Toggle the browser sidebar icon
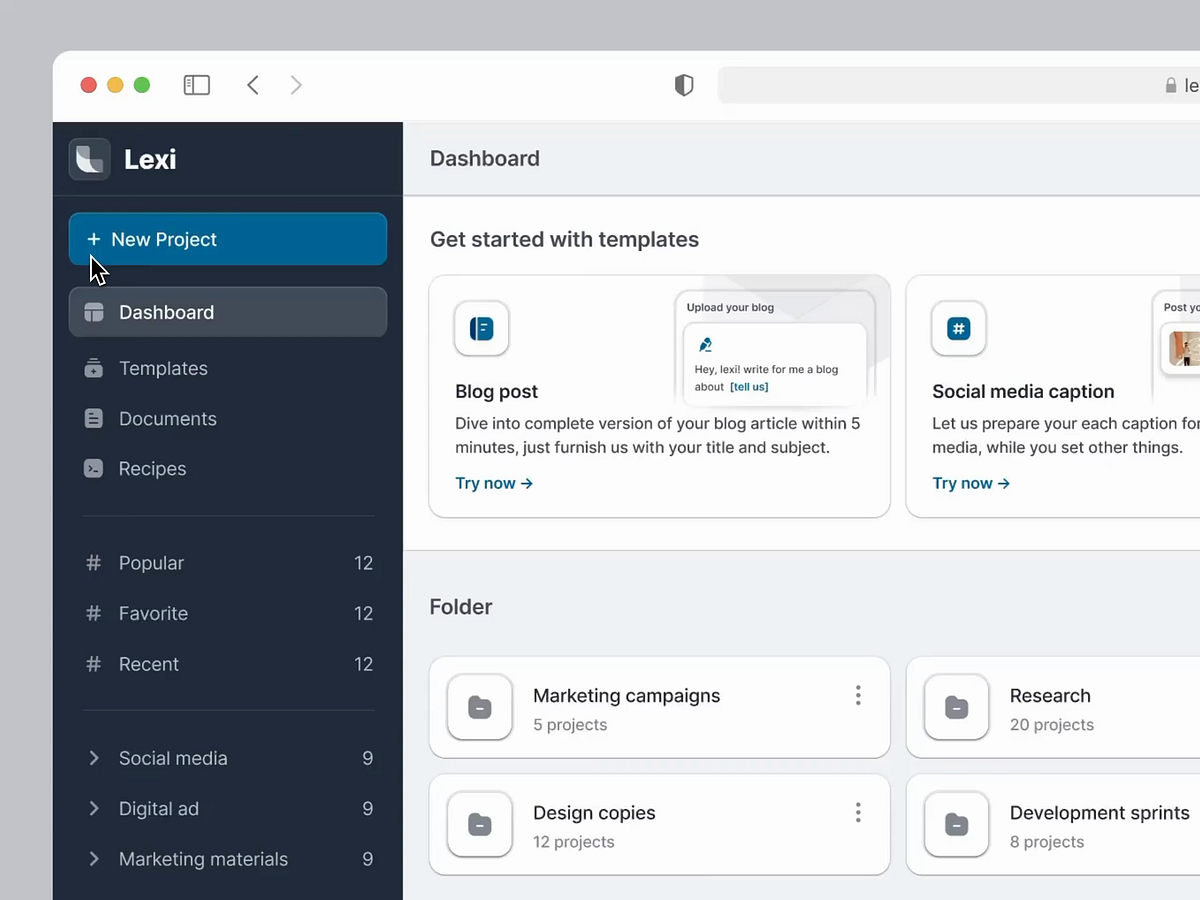The height and width of the screenshot is (900, 1200). (197, 85)
